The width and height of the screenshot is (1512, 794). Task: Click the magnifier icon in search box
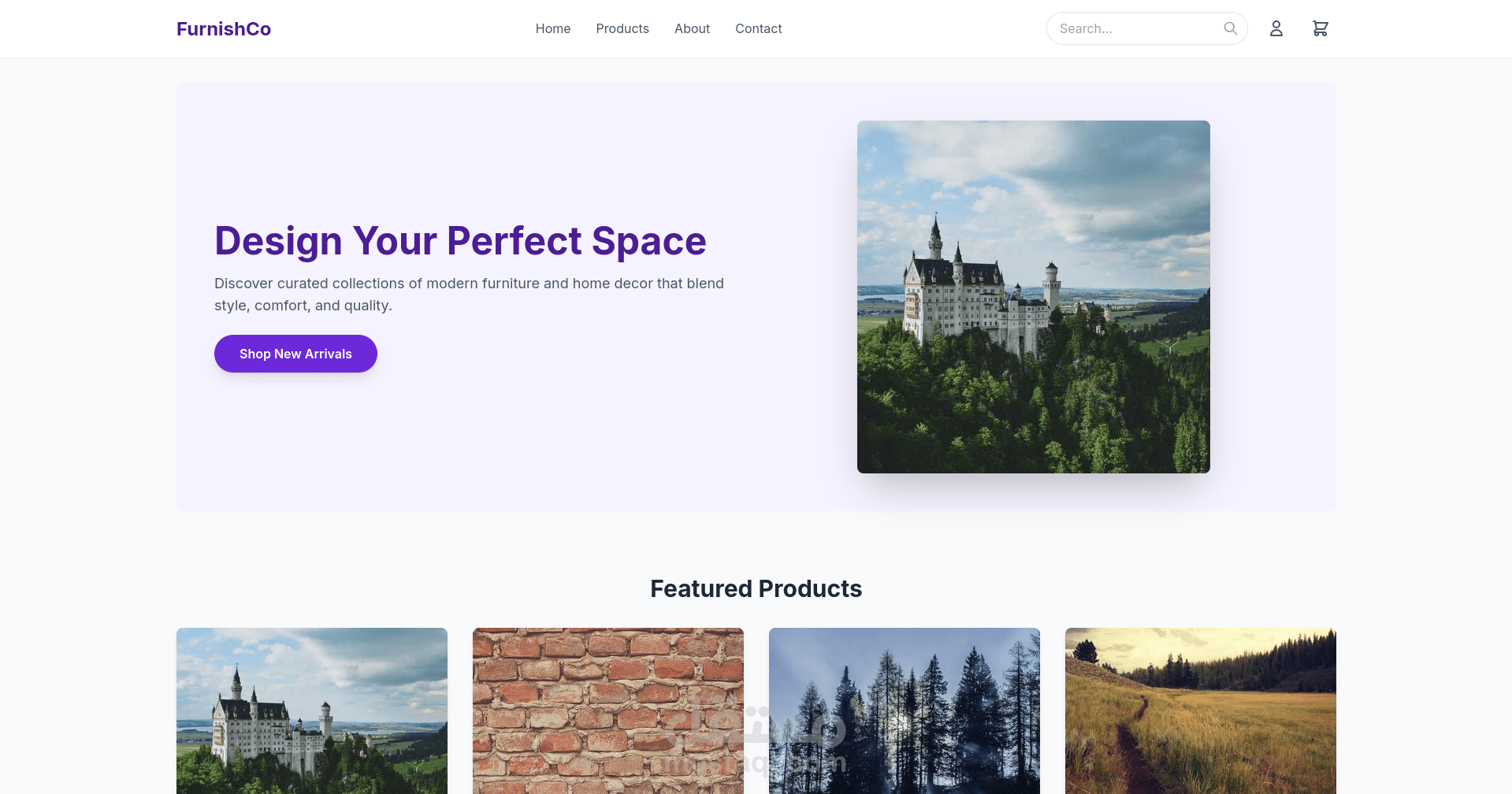(x=1230, y=28)
